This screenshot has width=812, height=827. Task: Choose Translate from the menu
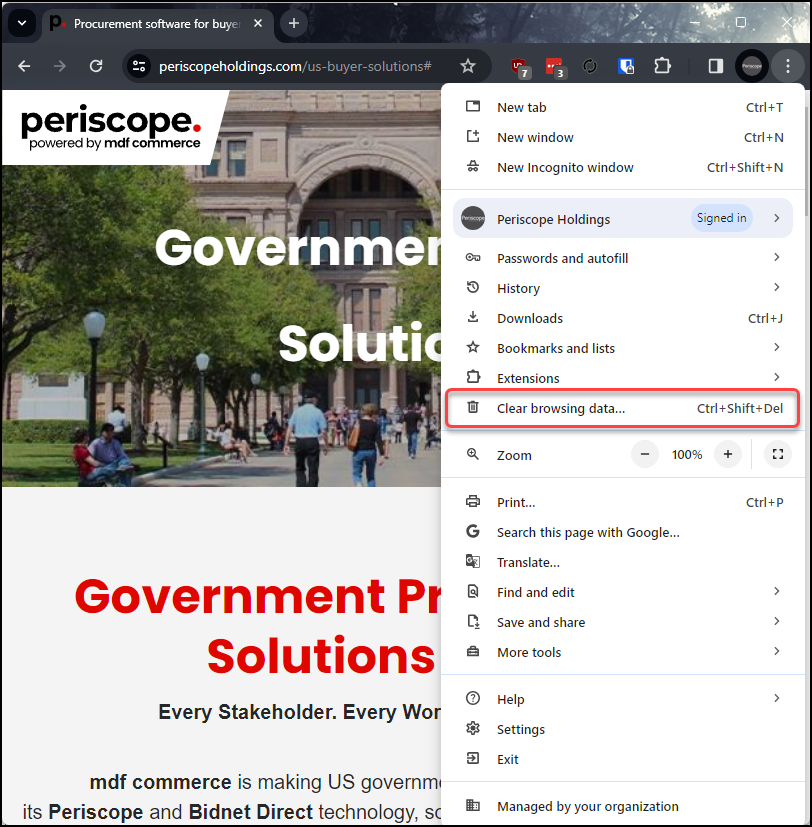[623, 562]
